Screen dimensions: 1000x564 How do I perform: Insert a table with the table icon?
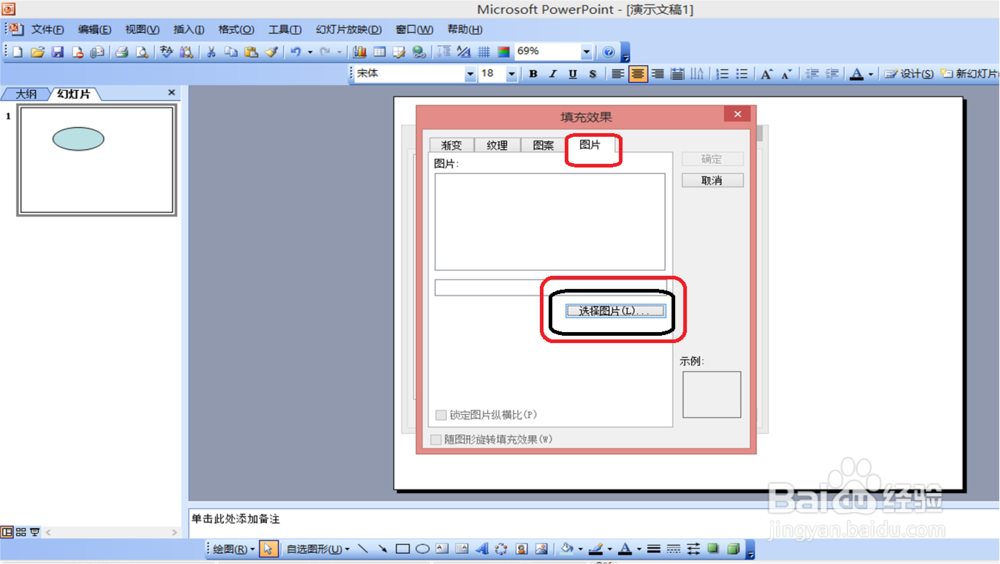(379, 52)
